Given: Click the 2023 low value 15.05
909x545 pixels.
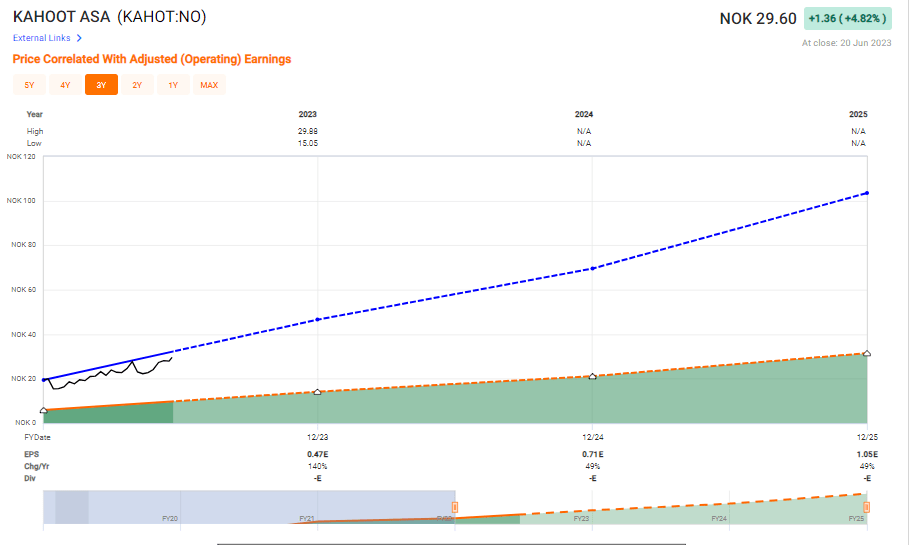Looking at the screenshot, I should (x=308, y=143).
